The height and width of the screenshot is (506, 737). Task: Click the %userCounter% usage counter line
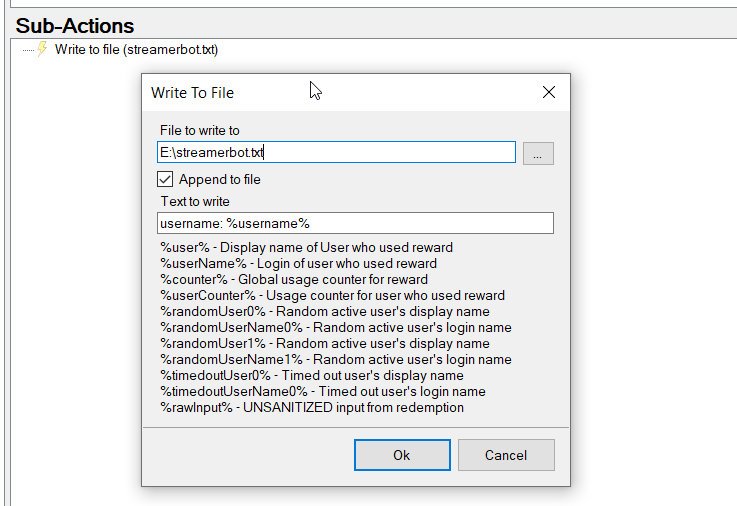[x=332, y=295]
